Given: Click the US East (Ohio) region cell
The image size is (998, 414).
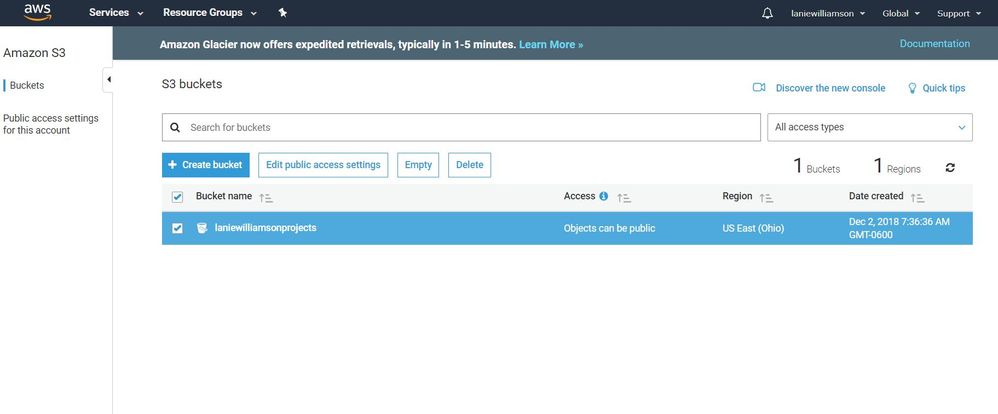Looking at the screenshot, I should click(x=753, y=228).
